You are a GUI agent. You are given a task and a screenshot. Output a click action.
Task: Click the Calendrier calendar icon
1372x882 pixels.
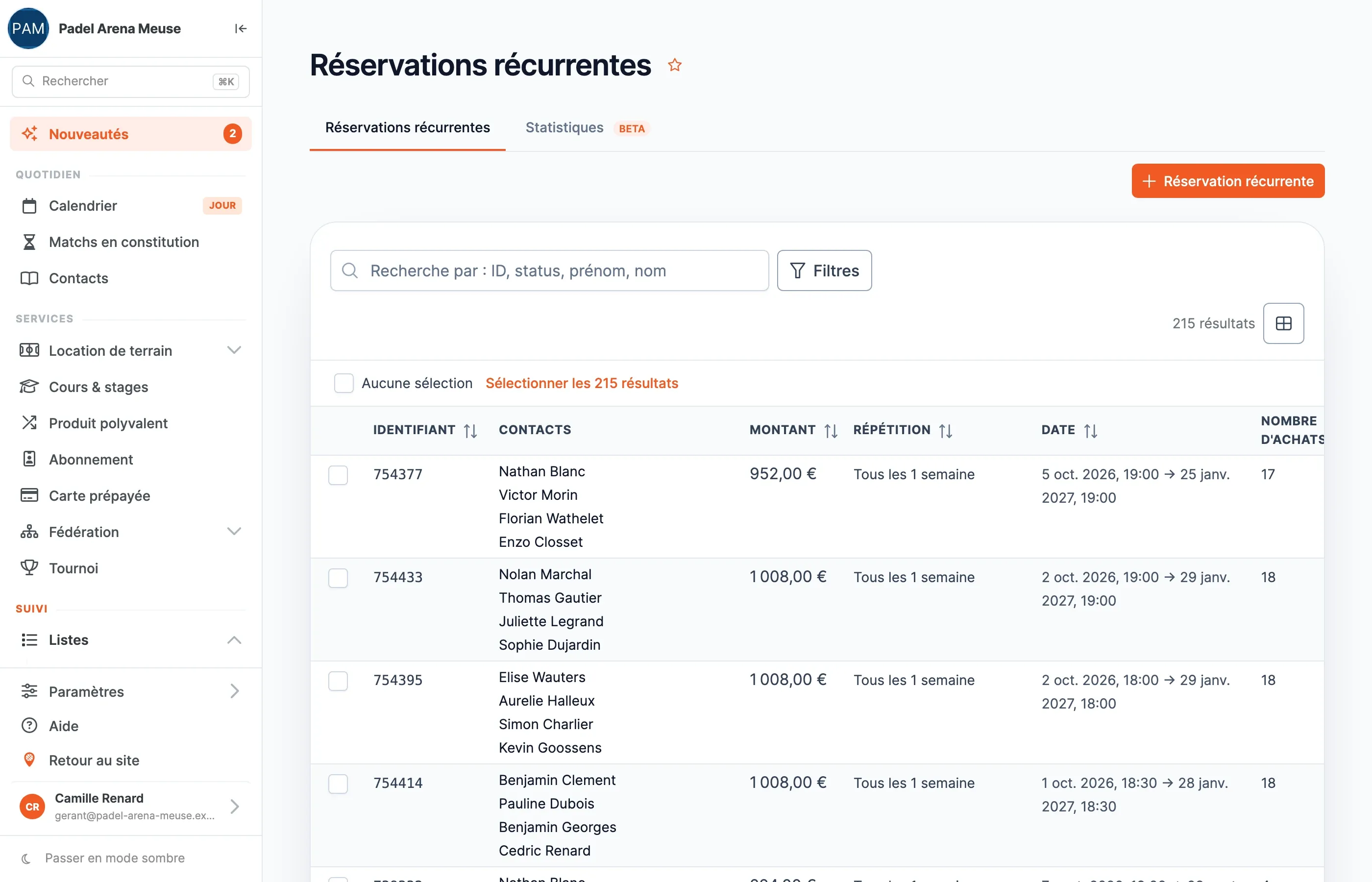29,206
